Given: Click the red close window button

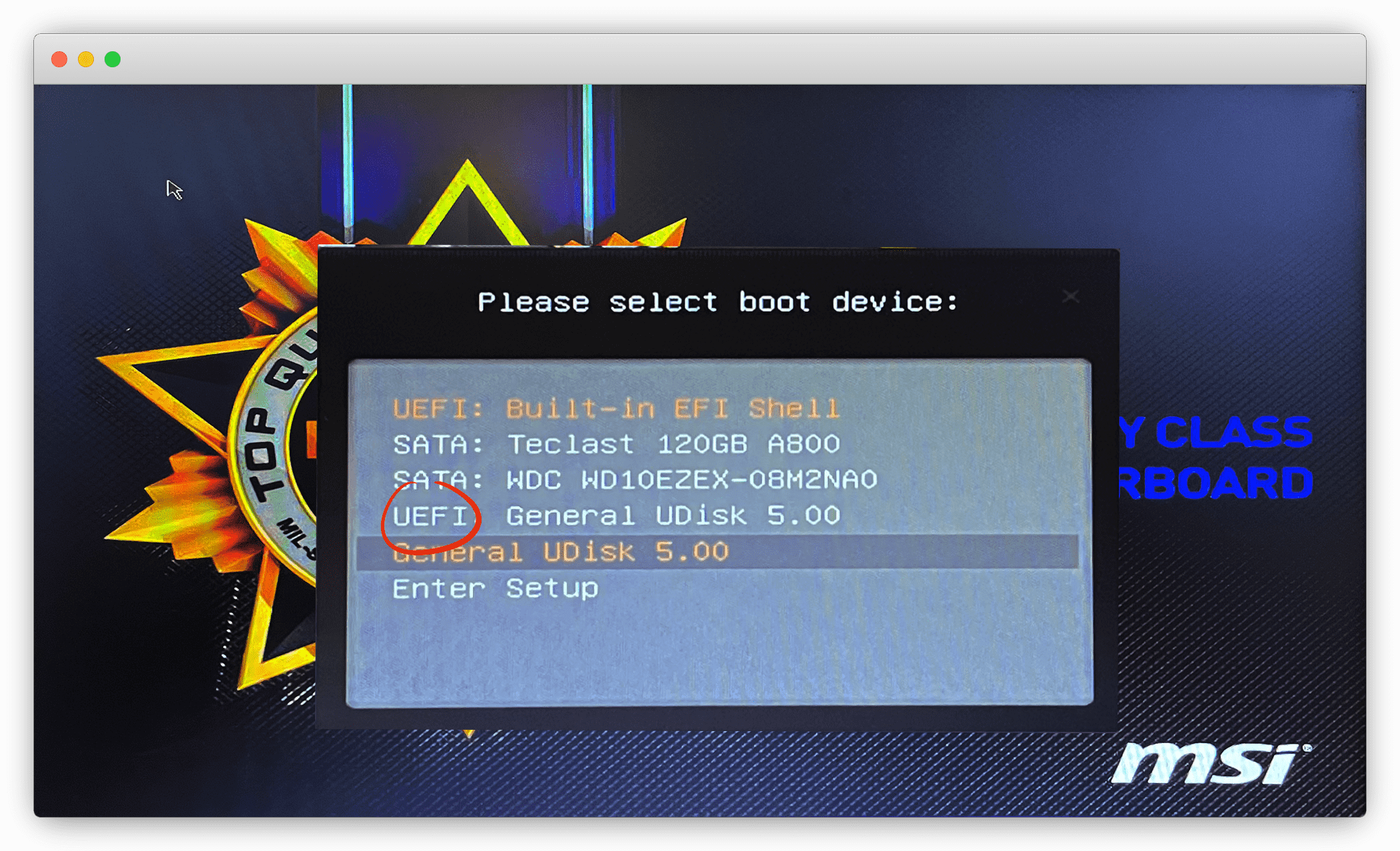Looking at the screenshot, I should click(x=59, y=59).
